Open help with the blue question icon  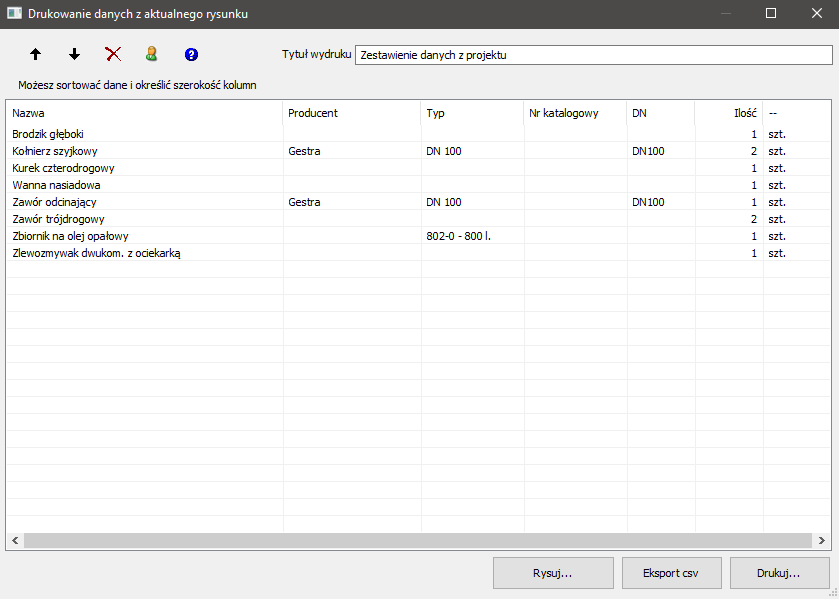click(x=191, y=54)
